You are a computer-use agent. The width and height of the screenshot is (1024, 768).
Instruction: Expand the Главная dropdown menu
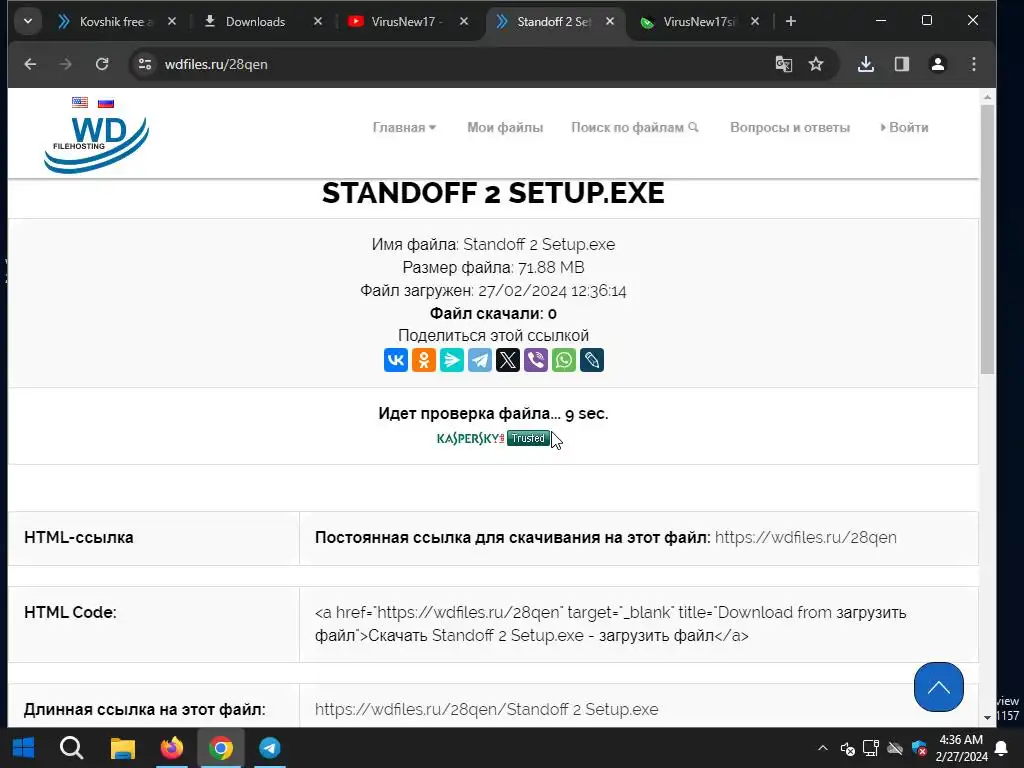[404, 127]
